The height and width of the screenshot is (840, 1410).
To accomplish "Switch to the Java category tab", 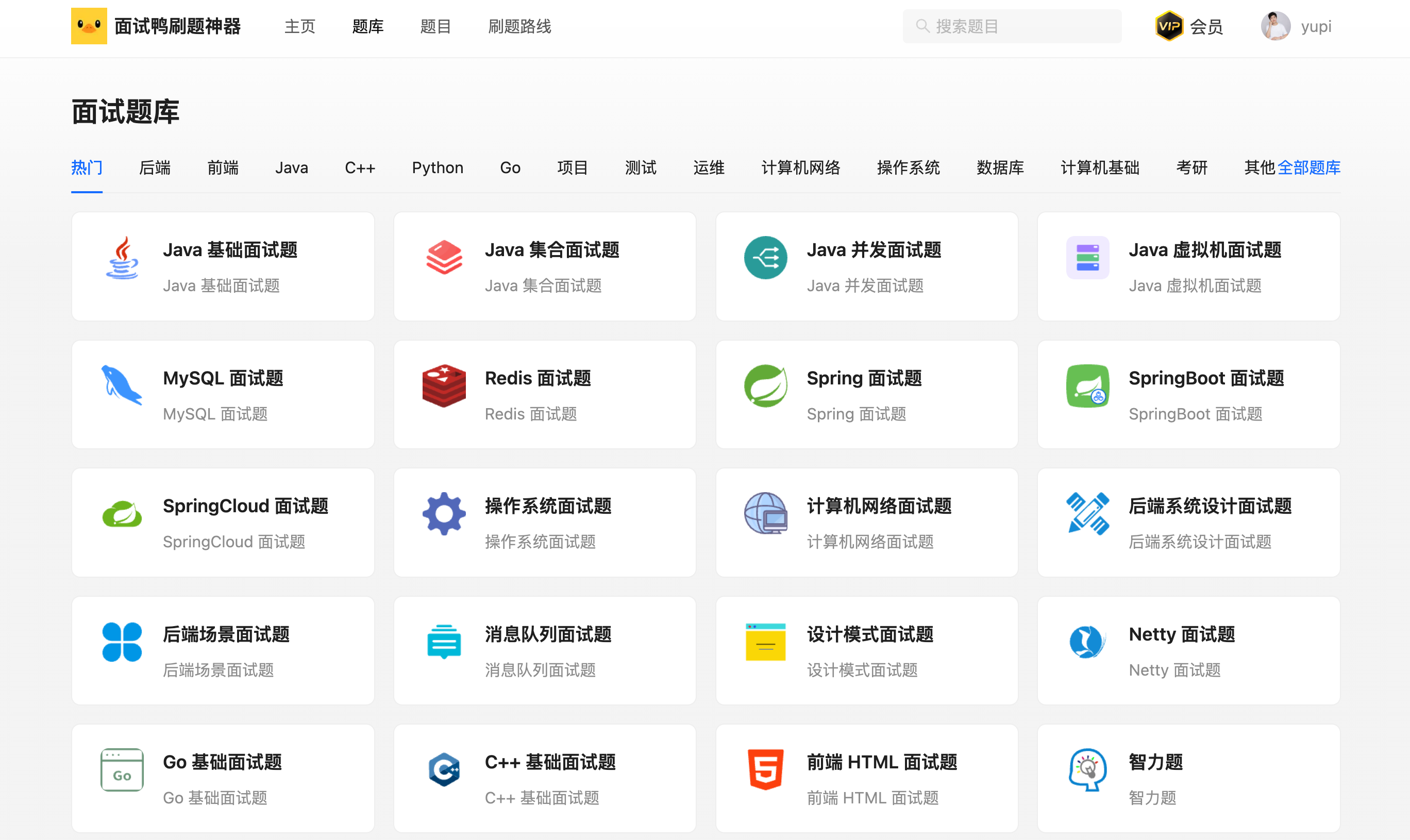I will pos(292,167).
